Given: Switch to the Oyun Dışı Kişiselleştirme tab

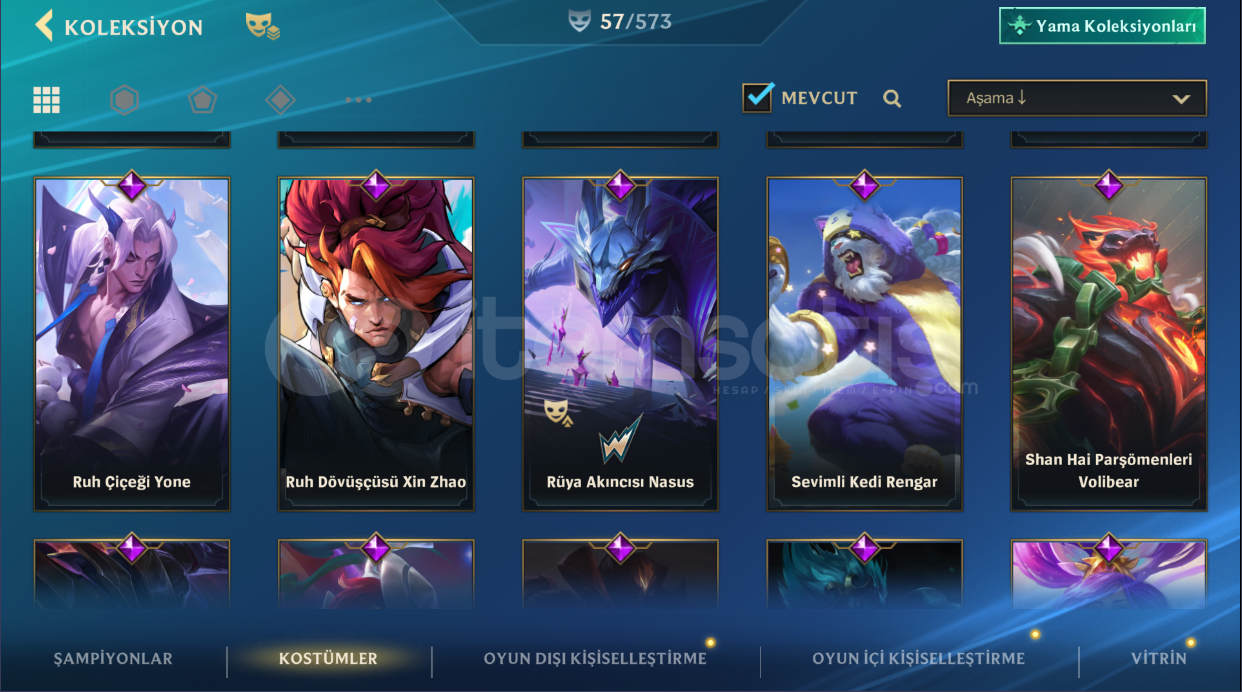Looking at the screenshot, I should pyautogui.click(x=595, y=659).
